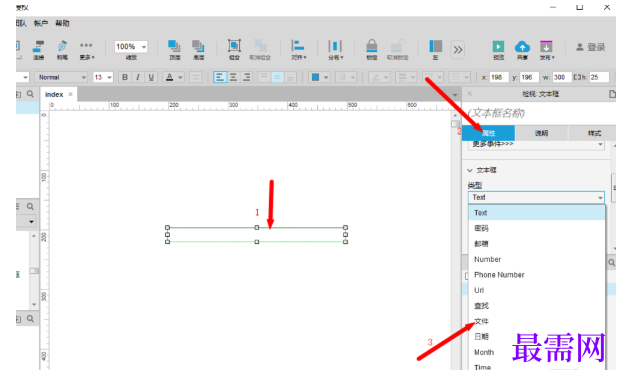The height and width of the screenshot is (379, 624).
Task: Open the More (更多) tools menu
Action: pos(86,50)
